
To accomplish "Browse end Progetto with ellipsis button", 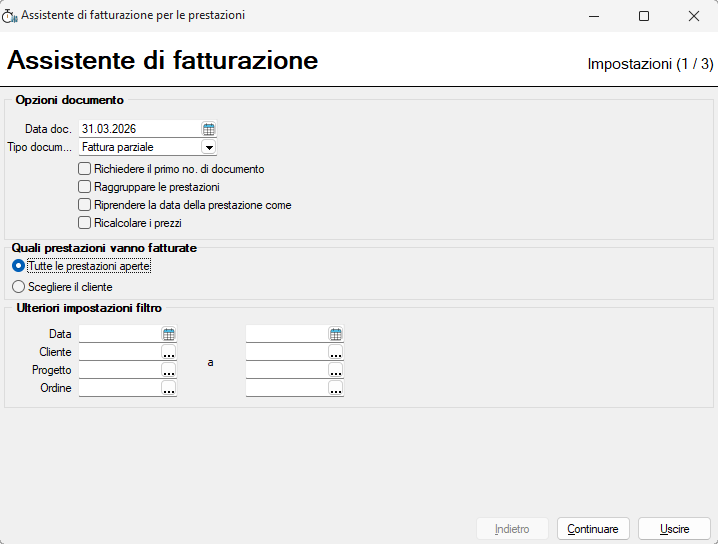I will tap(336, 371).
